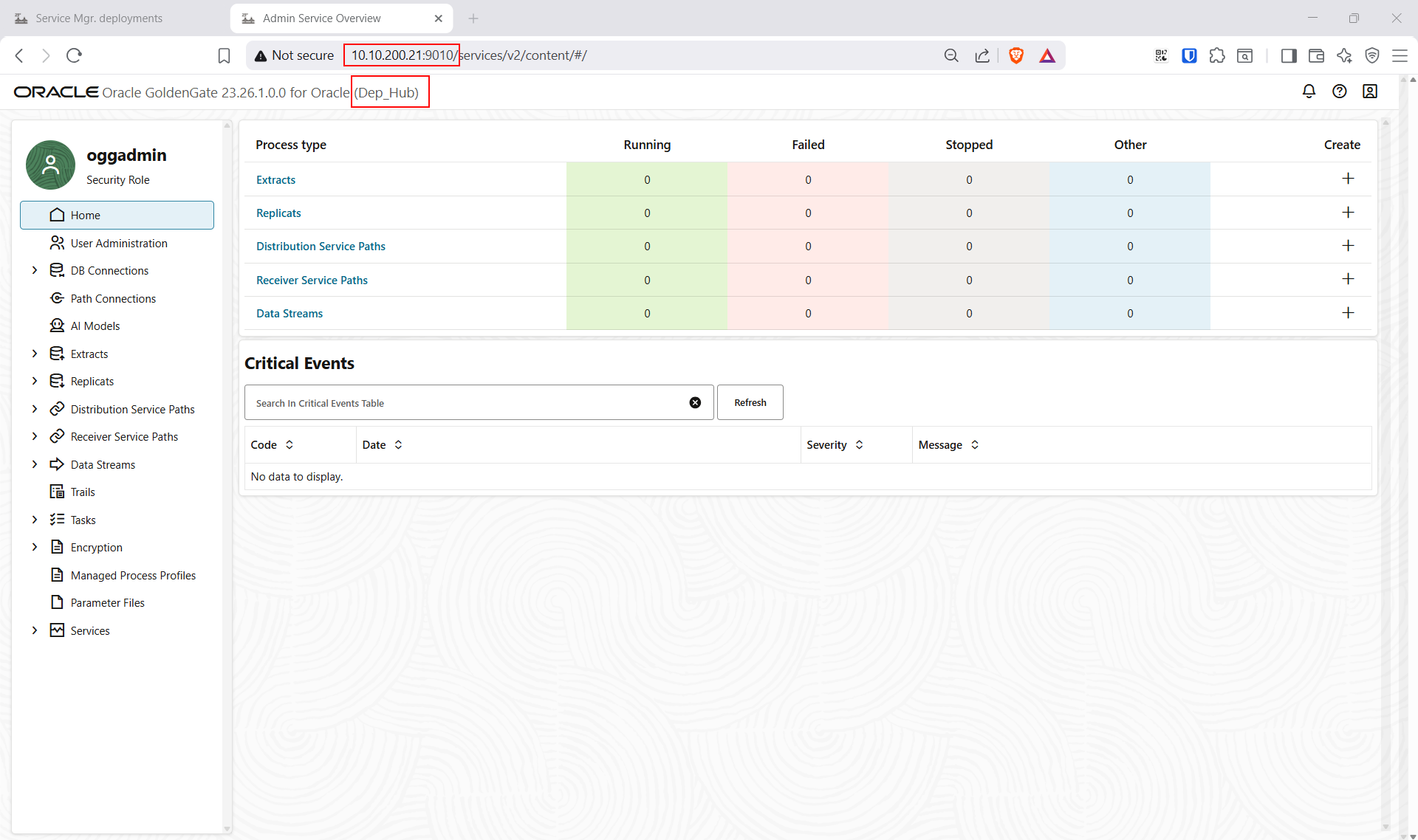Go back using browser back arrow
The image size is (1418, 840).
(20, 55)
